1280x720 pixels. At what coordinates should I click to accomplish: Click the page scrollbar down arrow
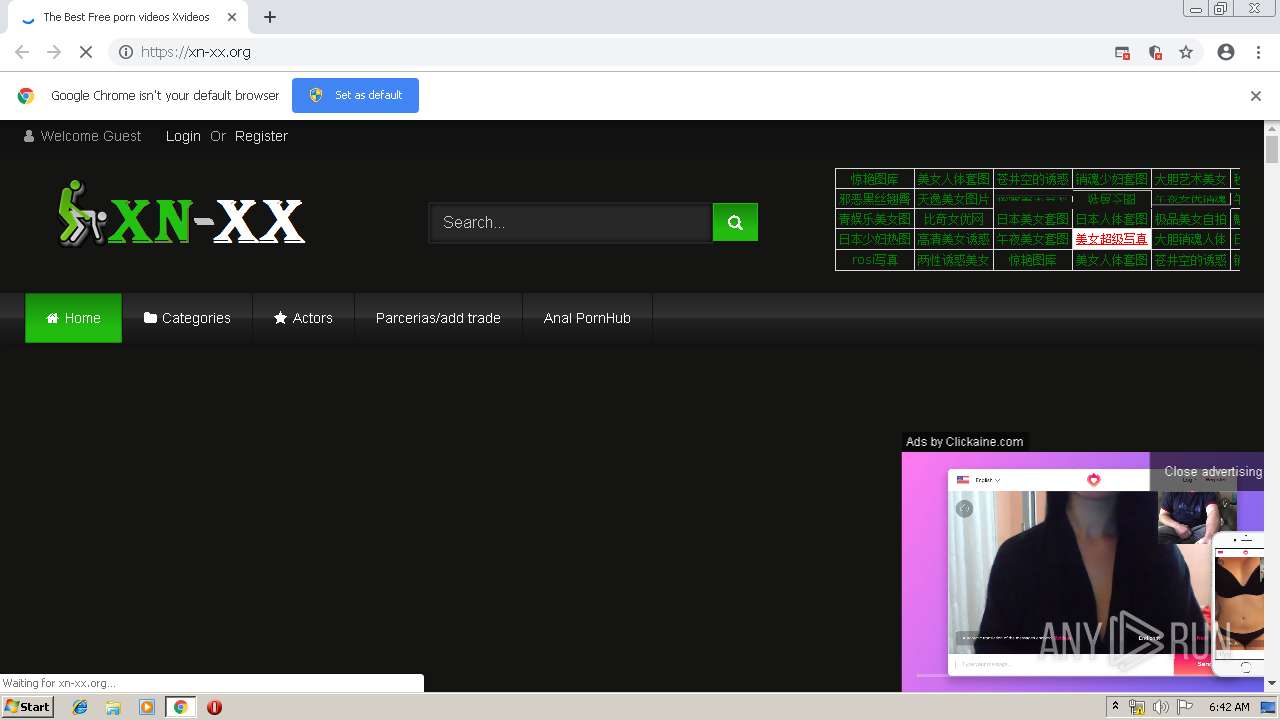[1272, 683]
